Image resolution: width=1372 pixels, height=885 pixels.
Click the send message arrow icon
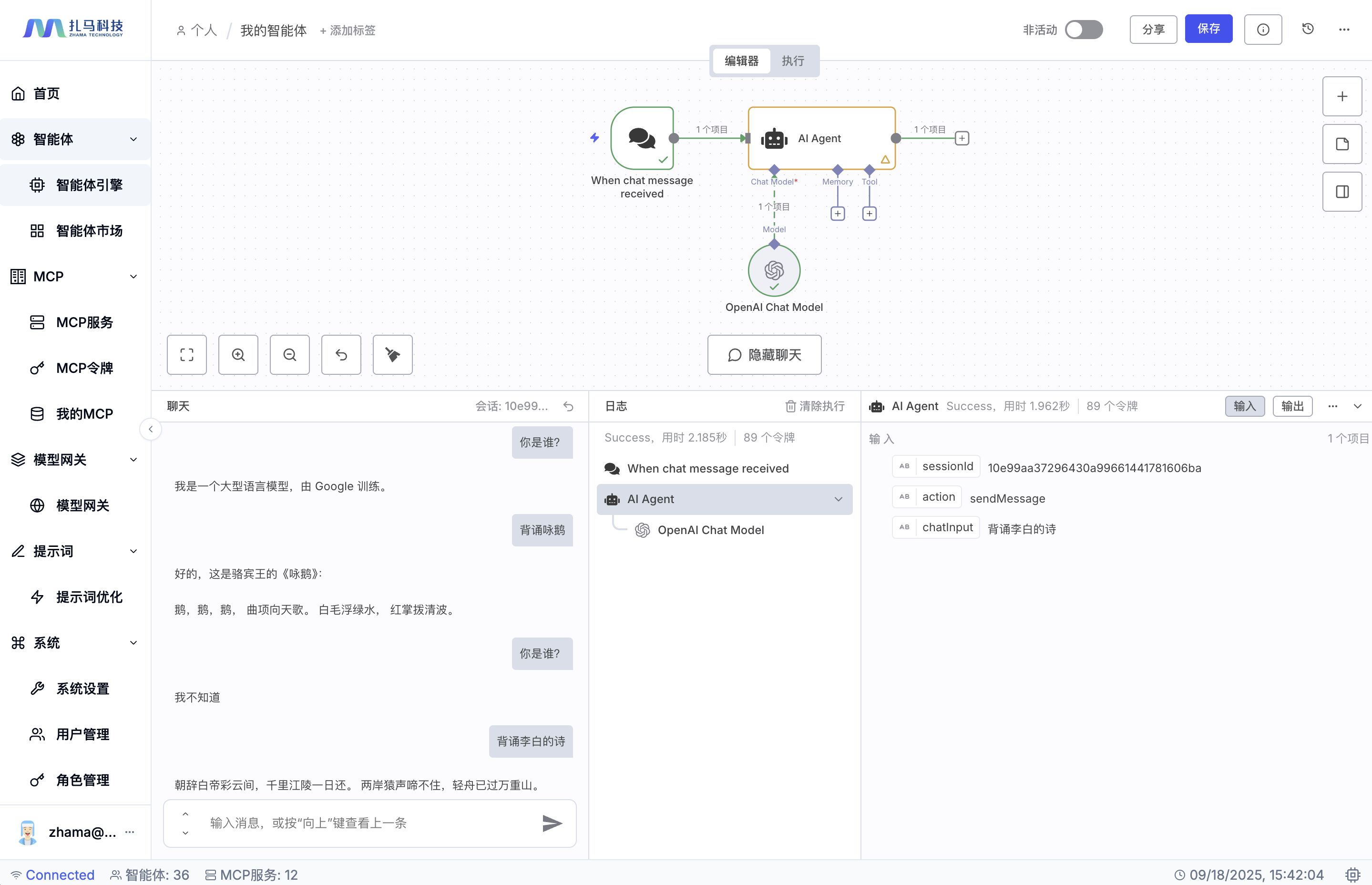click(552, 823)
